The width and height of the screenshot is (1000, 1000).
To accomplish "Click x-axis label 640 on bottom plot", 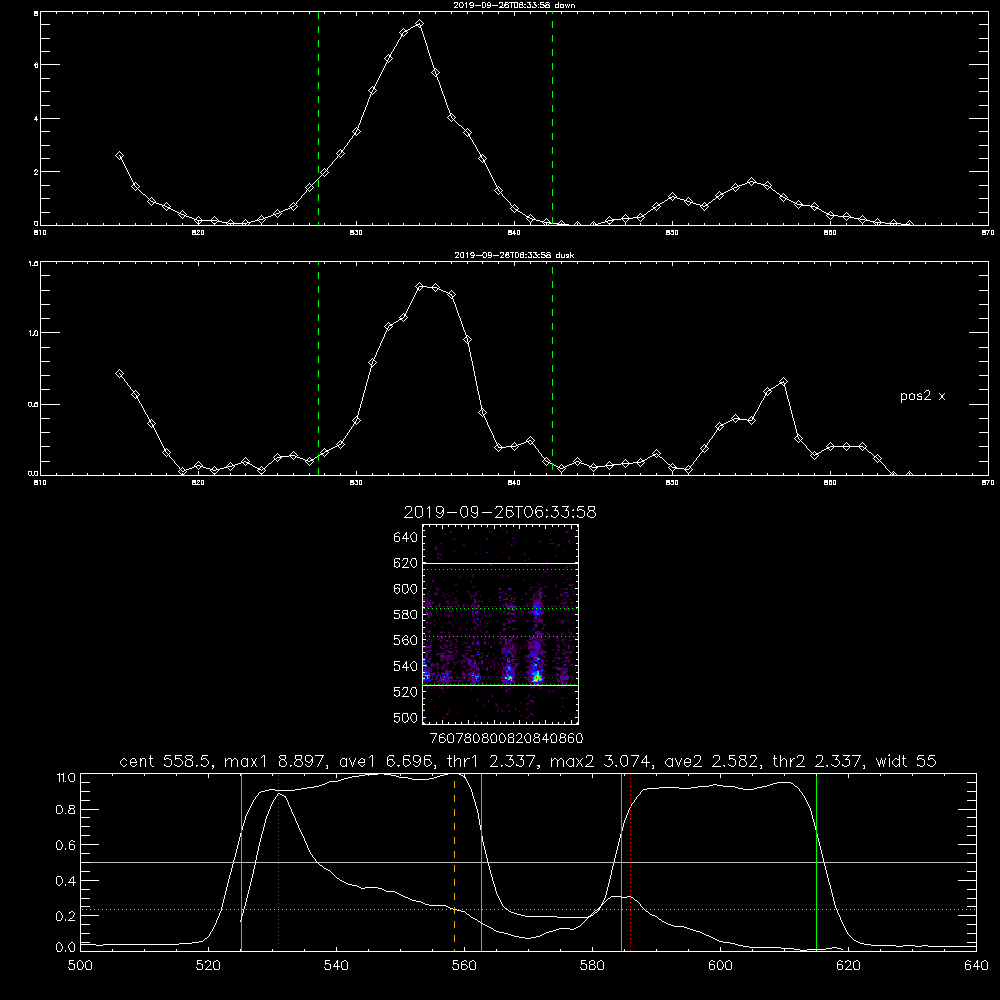I will (x=976, y=966).
